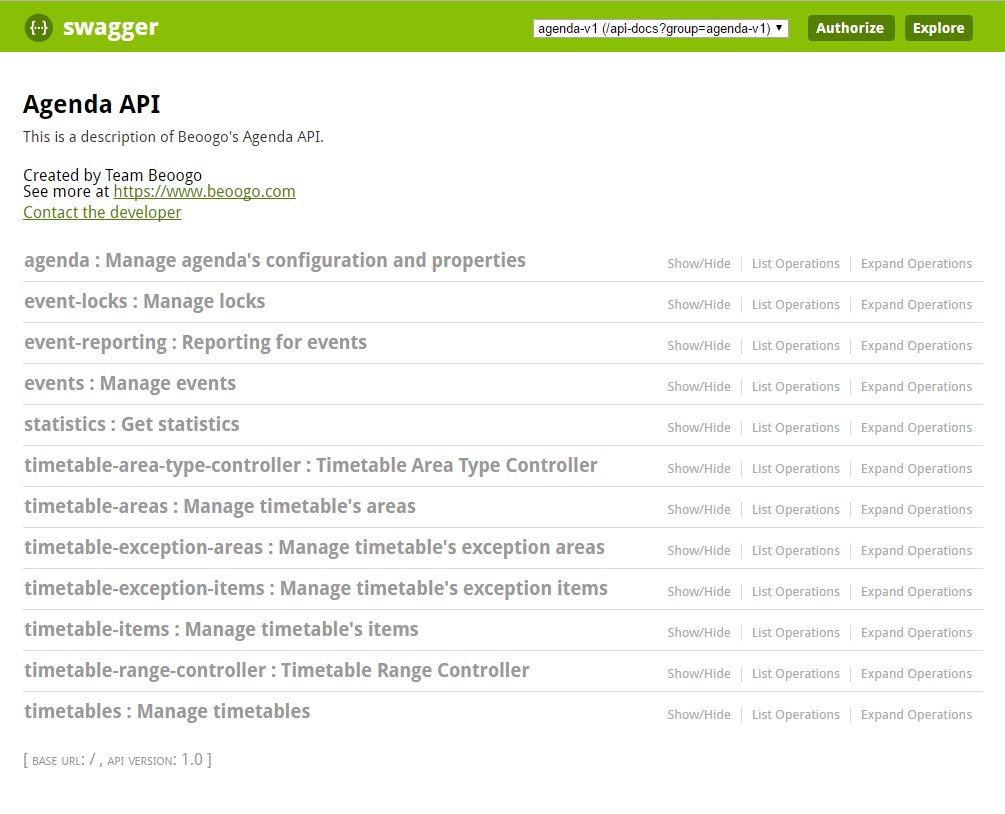Expand Operations for the agenda section
Viewport: 1005px width, 814px height.
point(917,263)
